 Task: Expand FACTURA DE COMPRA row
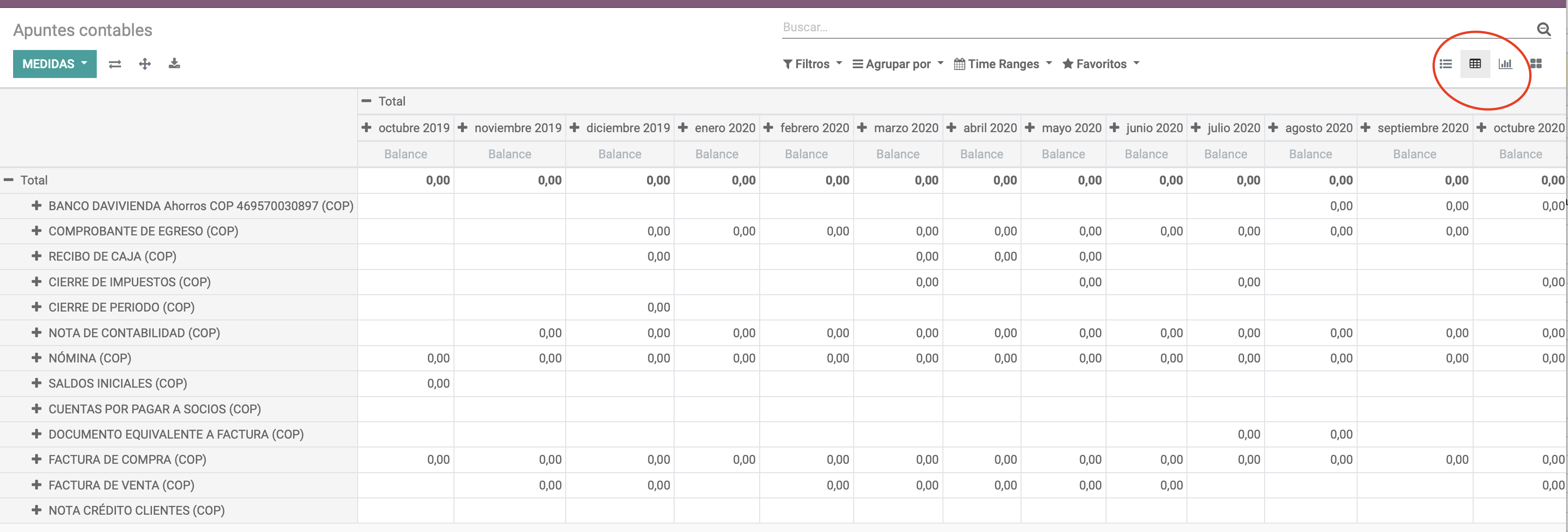click(36, 459)
